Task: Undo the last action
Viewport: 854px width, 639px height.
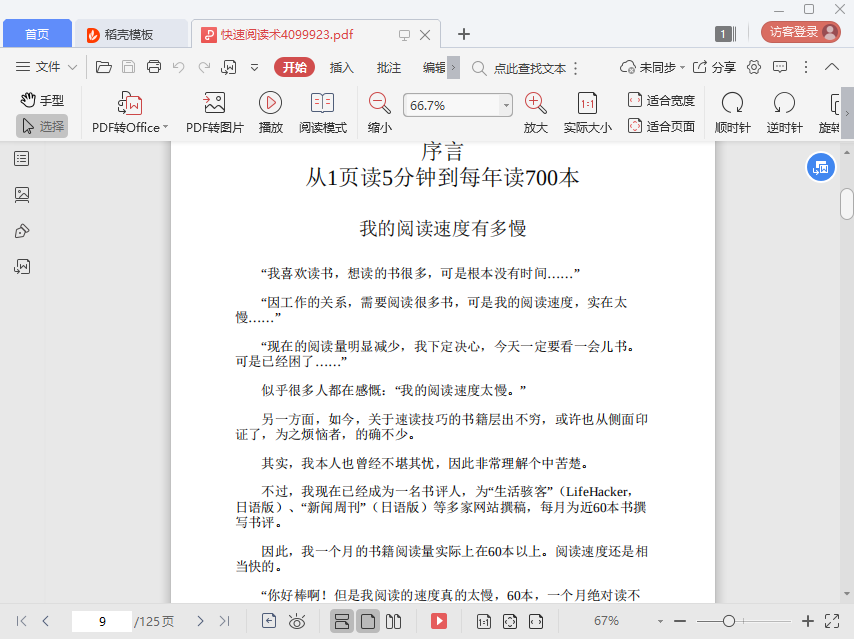Action: [179, 67]
